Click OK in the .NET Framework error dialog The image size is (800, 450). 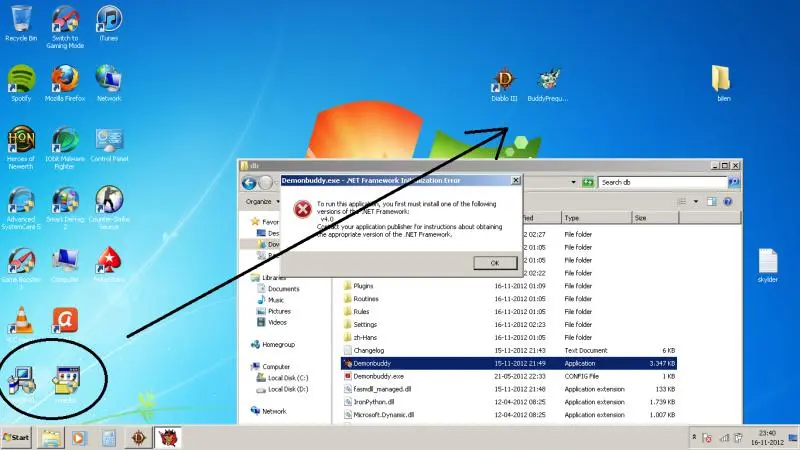494,262
